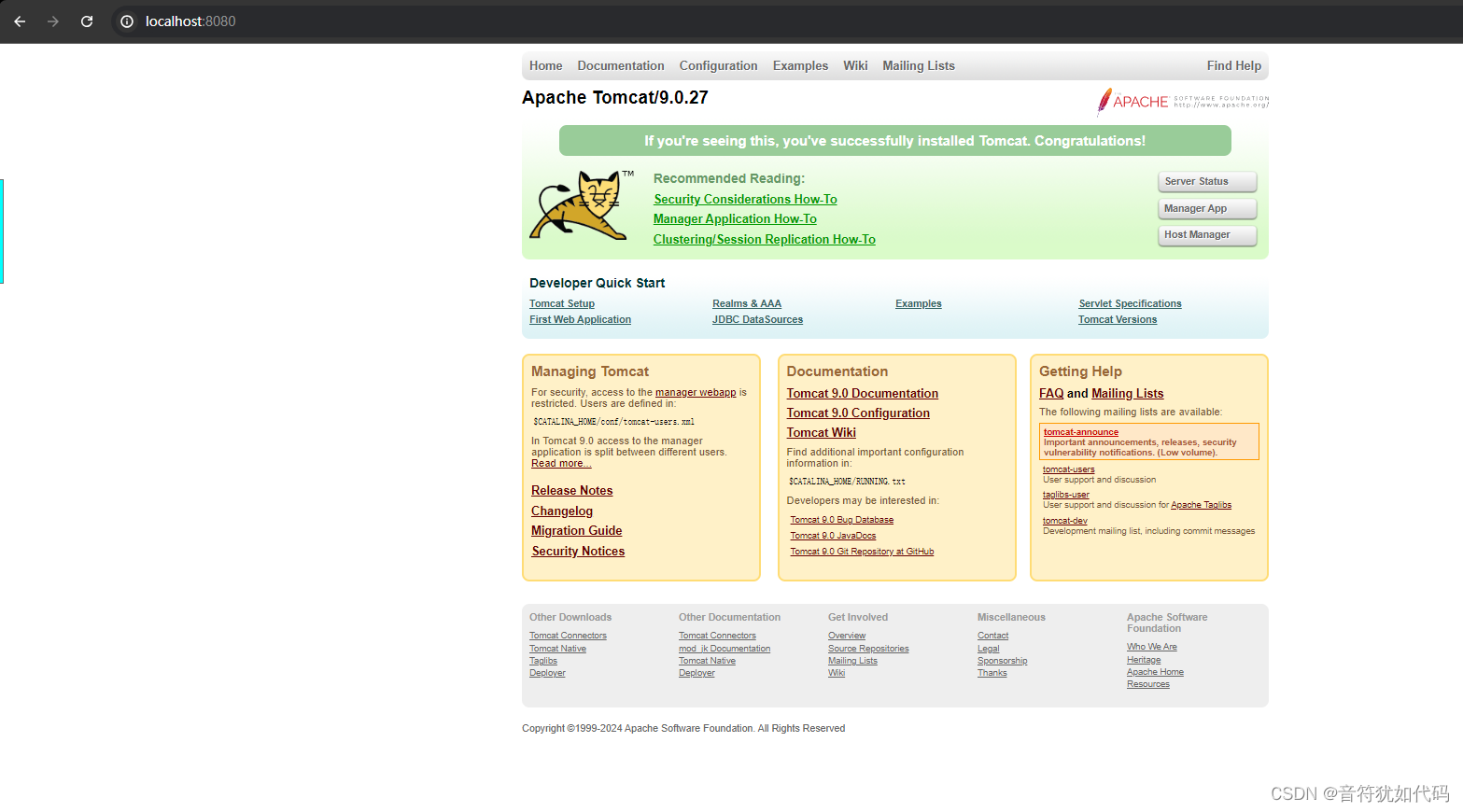Open Clustering/Session Replication How-To link
The image size is (1463, 812).
click(x=765, y=240)
